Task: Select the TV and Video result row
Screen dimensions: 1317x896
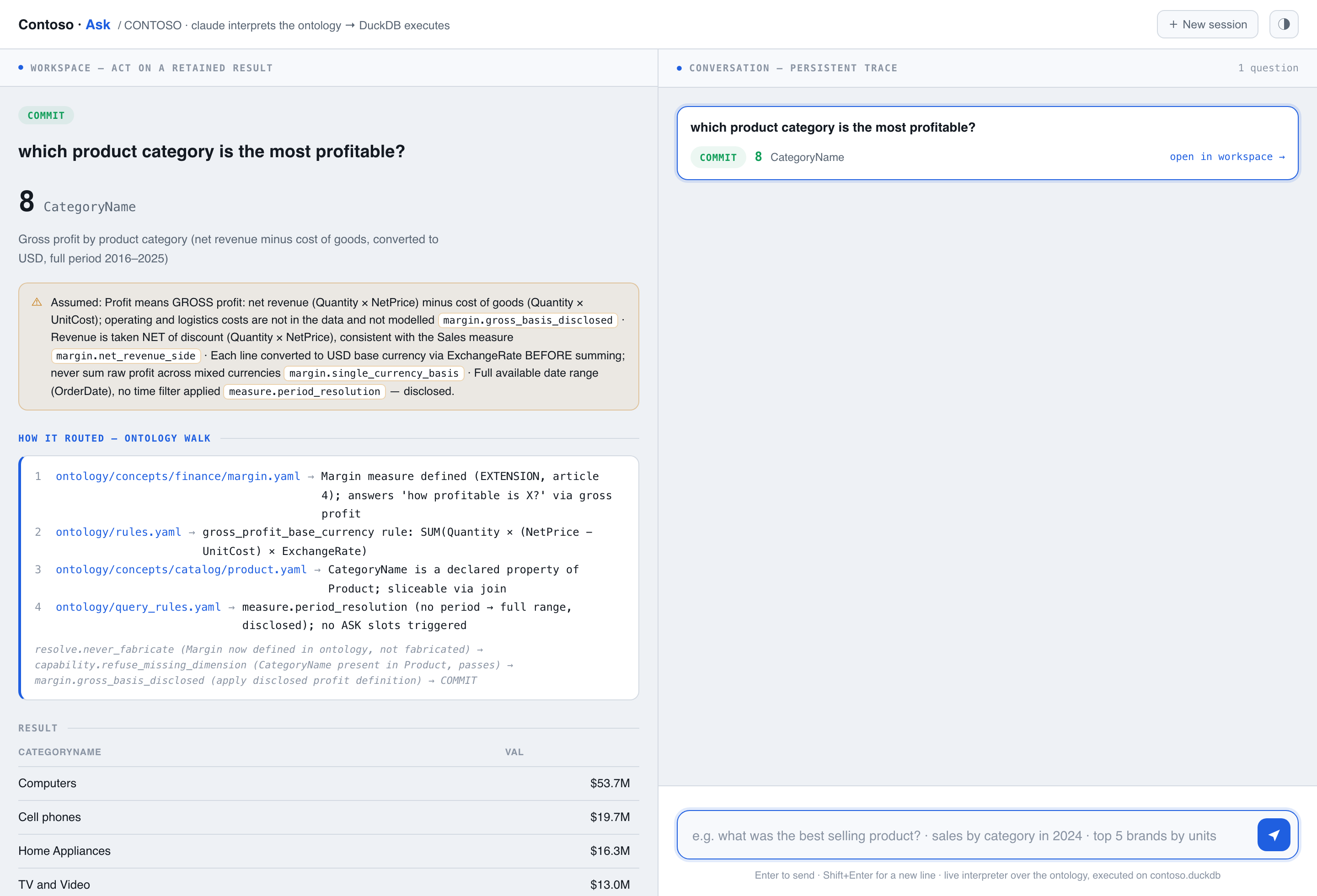Action: [329, 883]
